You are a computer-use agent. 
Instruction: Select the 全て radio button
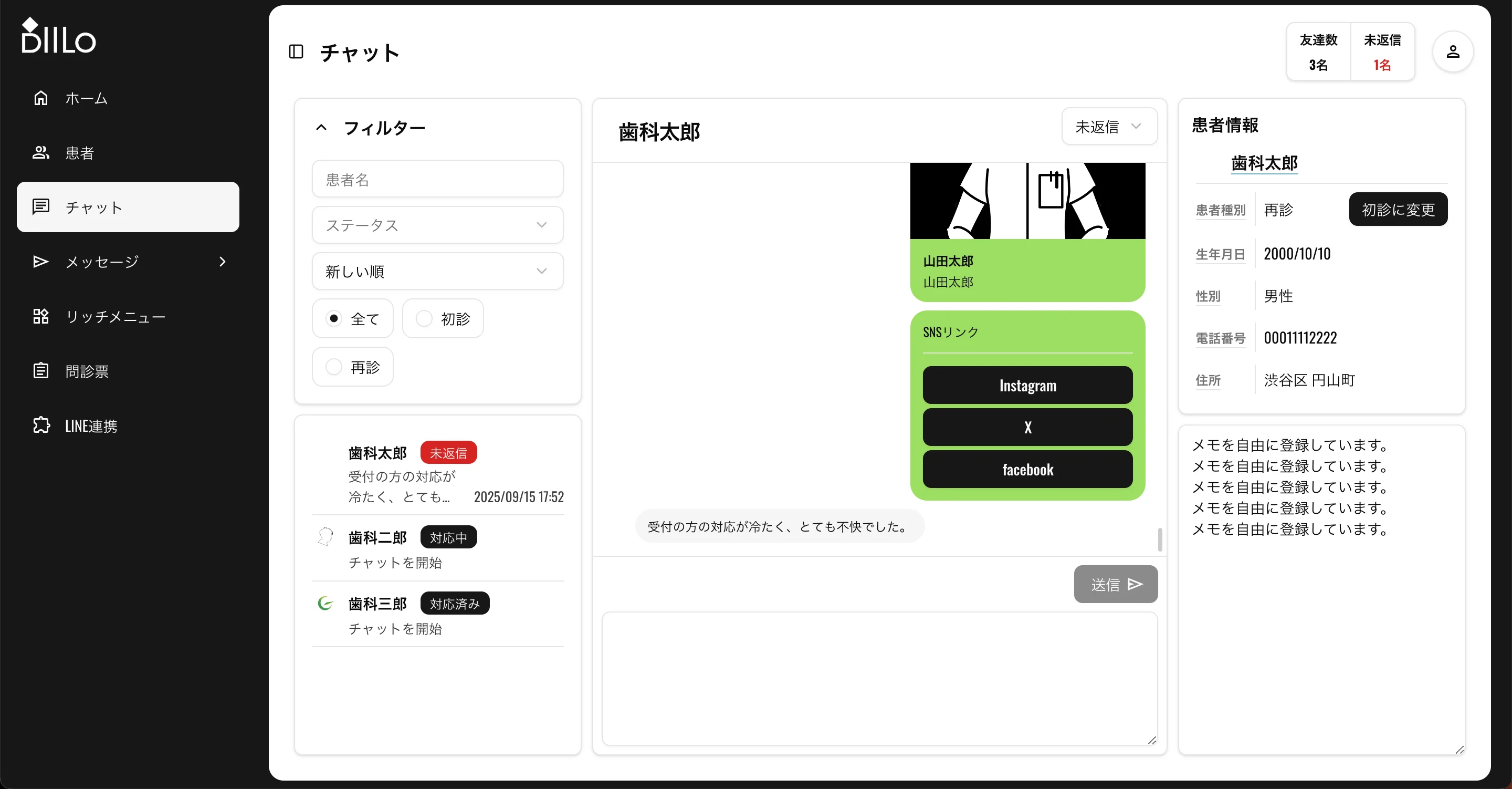click(x=333, y=318)
